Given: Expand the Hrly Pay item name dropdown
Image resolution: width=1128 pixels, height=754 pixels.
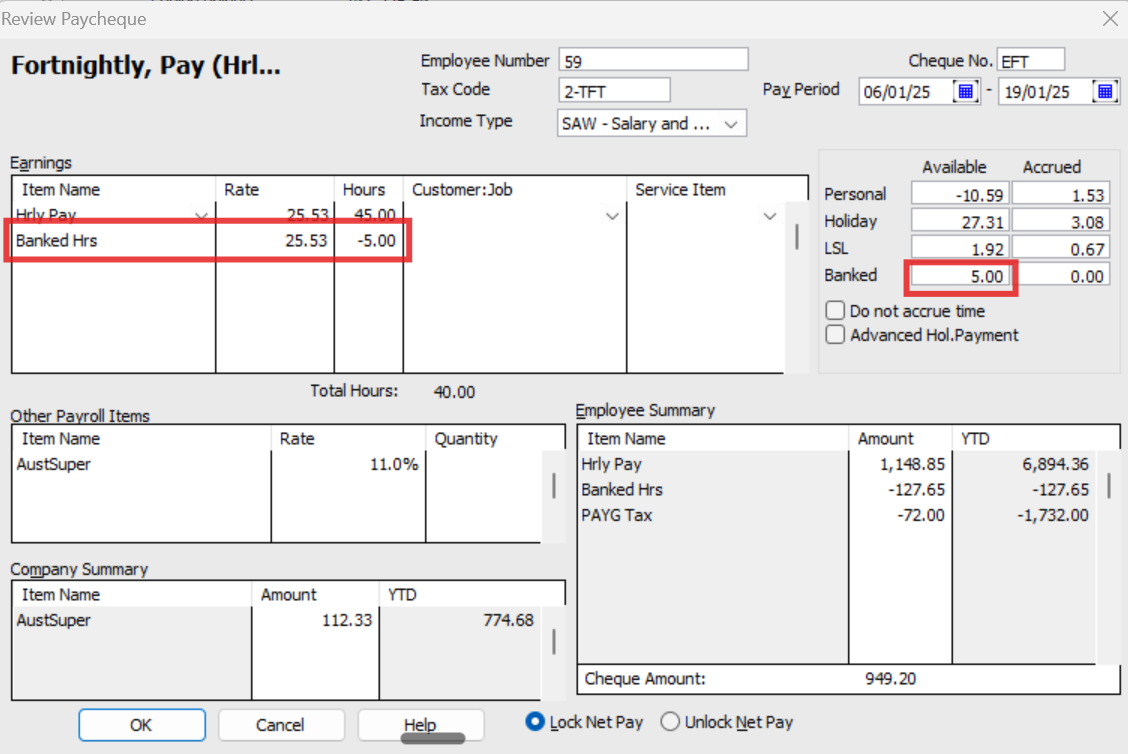Looking at the screenshot, I should click(201, 215).
